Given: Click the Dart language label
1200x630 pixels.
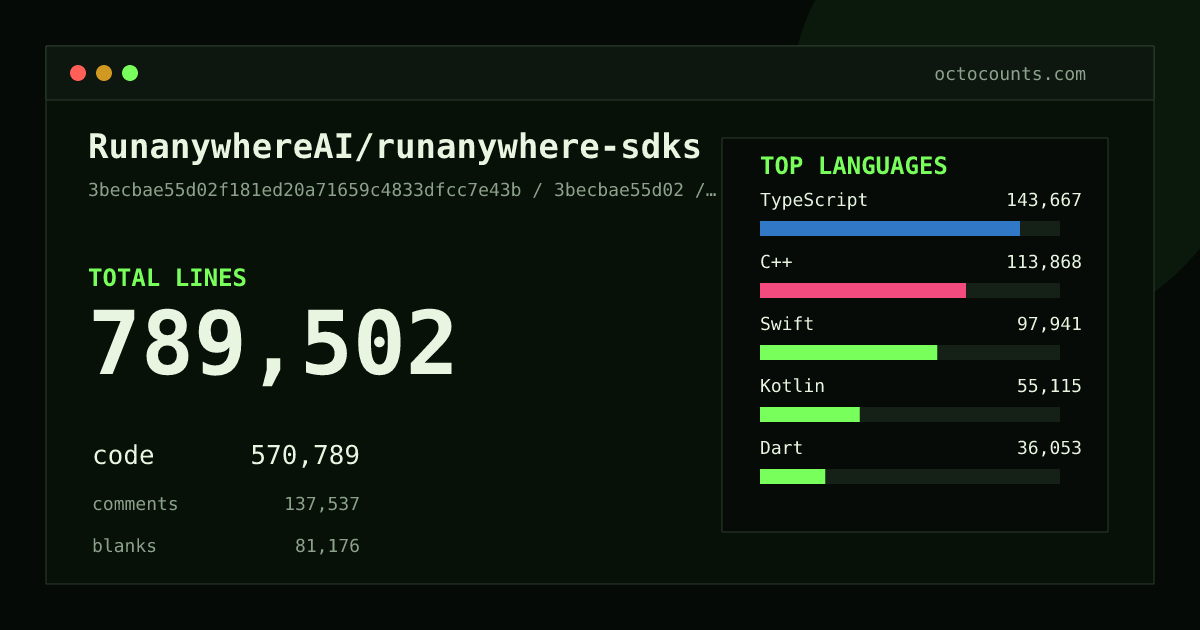Looking at the screenshot, I should tap(781, 448).
